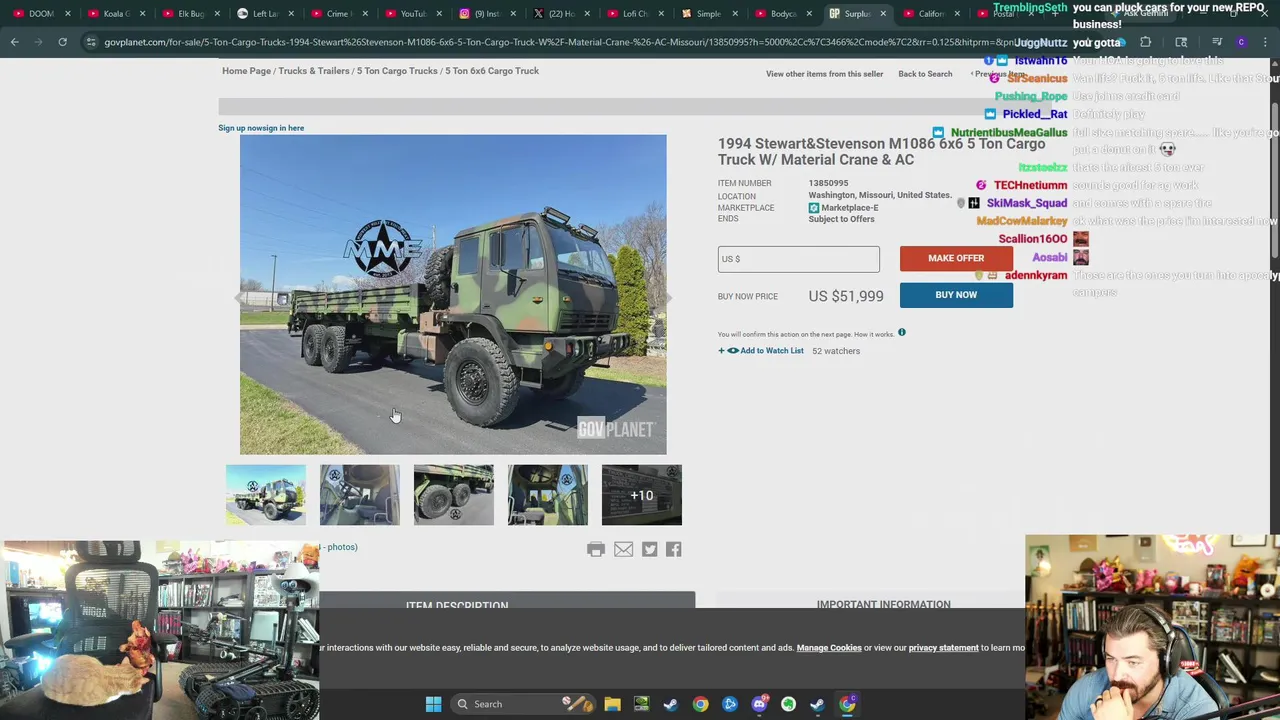Select the wheel close-up thumbnail
Viewport: 1280px width, 720px height.
(453, 495)
